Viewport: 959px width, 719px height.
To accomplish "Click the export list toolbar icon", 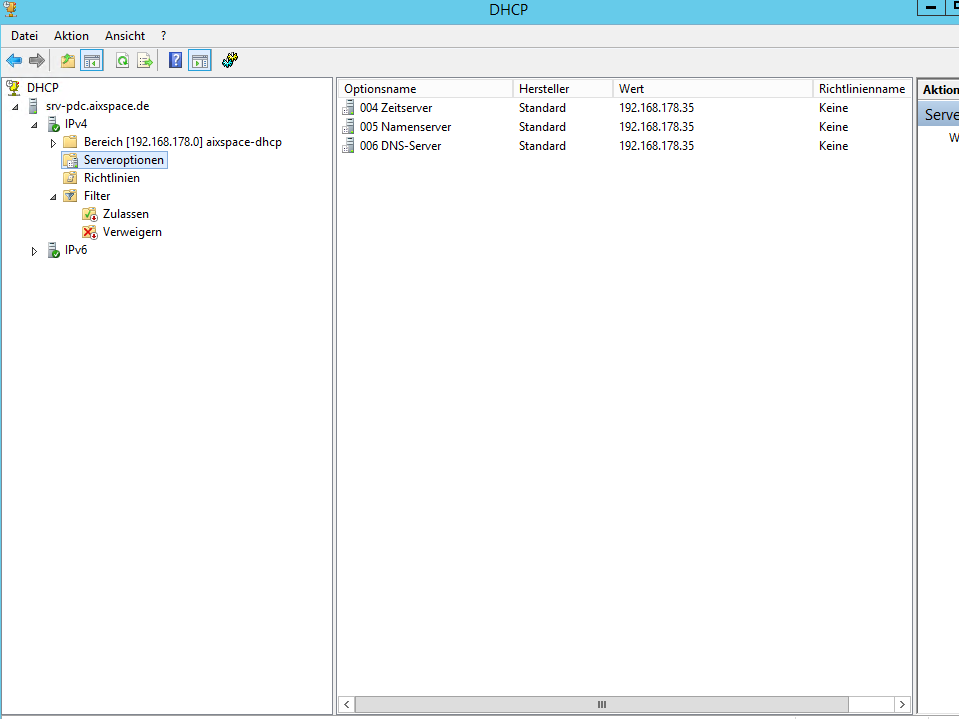I will point(145,61).
